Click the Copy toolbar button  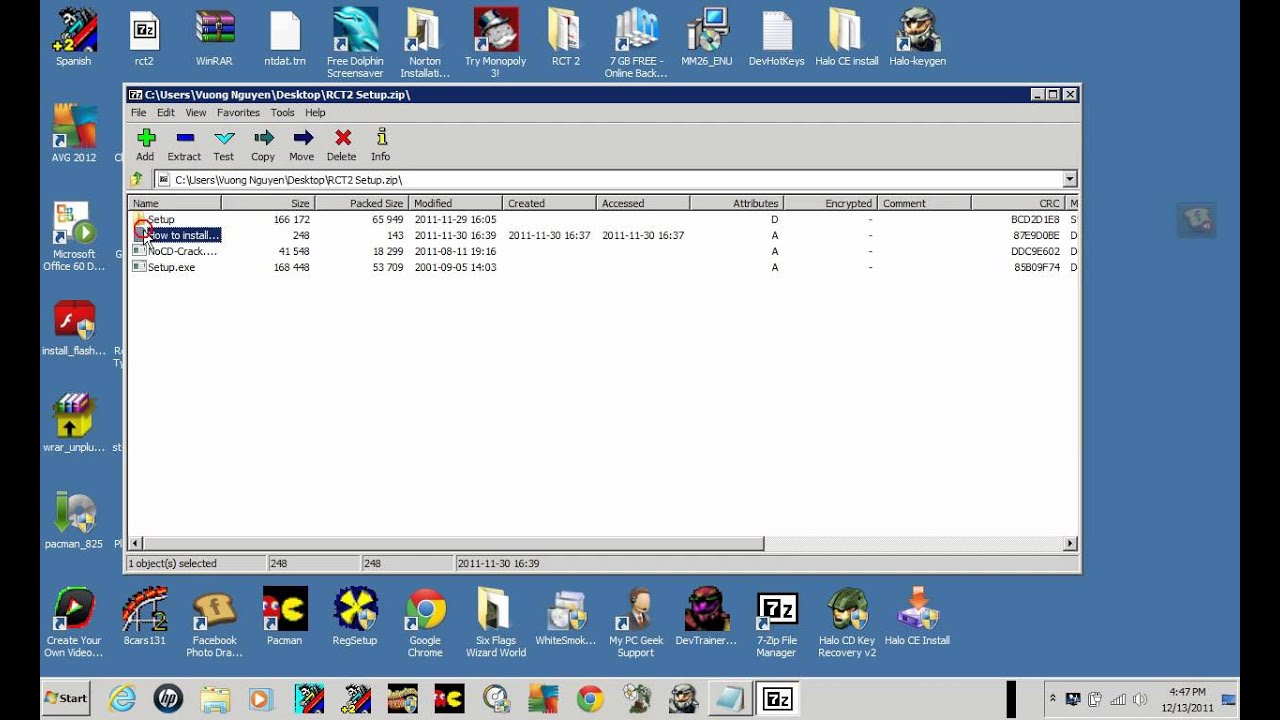pos(263,145)
